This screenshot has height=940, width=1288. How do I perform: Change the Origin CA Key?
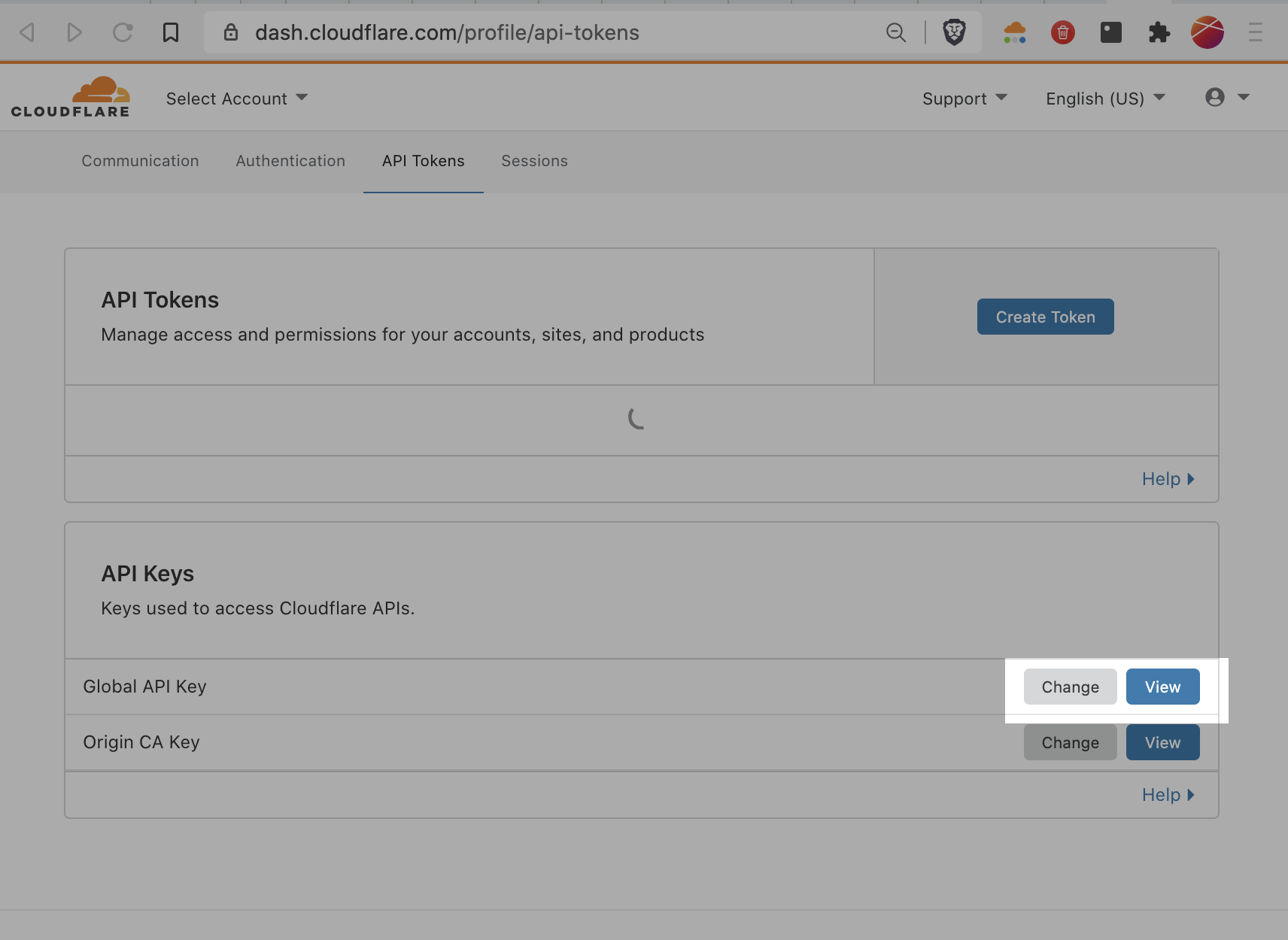[1070, 742]
